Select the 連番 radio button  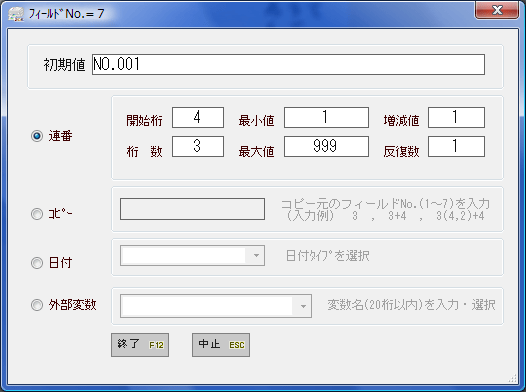37,136
